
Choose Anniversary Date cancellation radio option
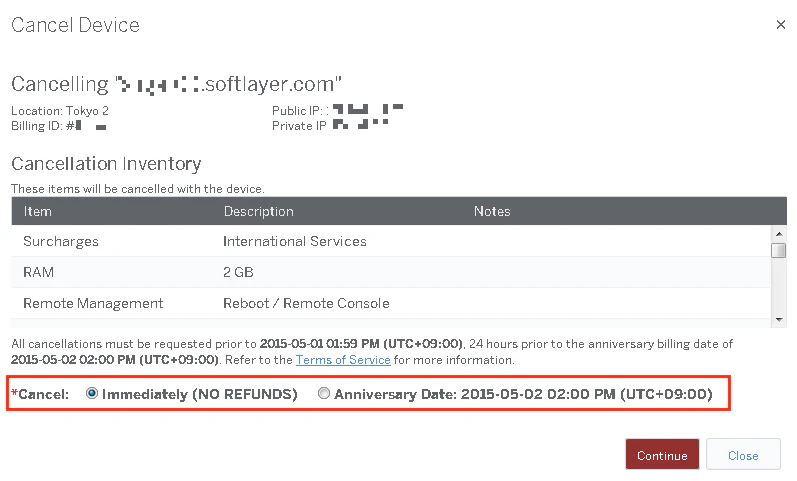click(x=323, y=393)
